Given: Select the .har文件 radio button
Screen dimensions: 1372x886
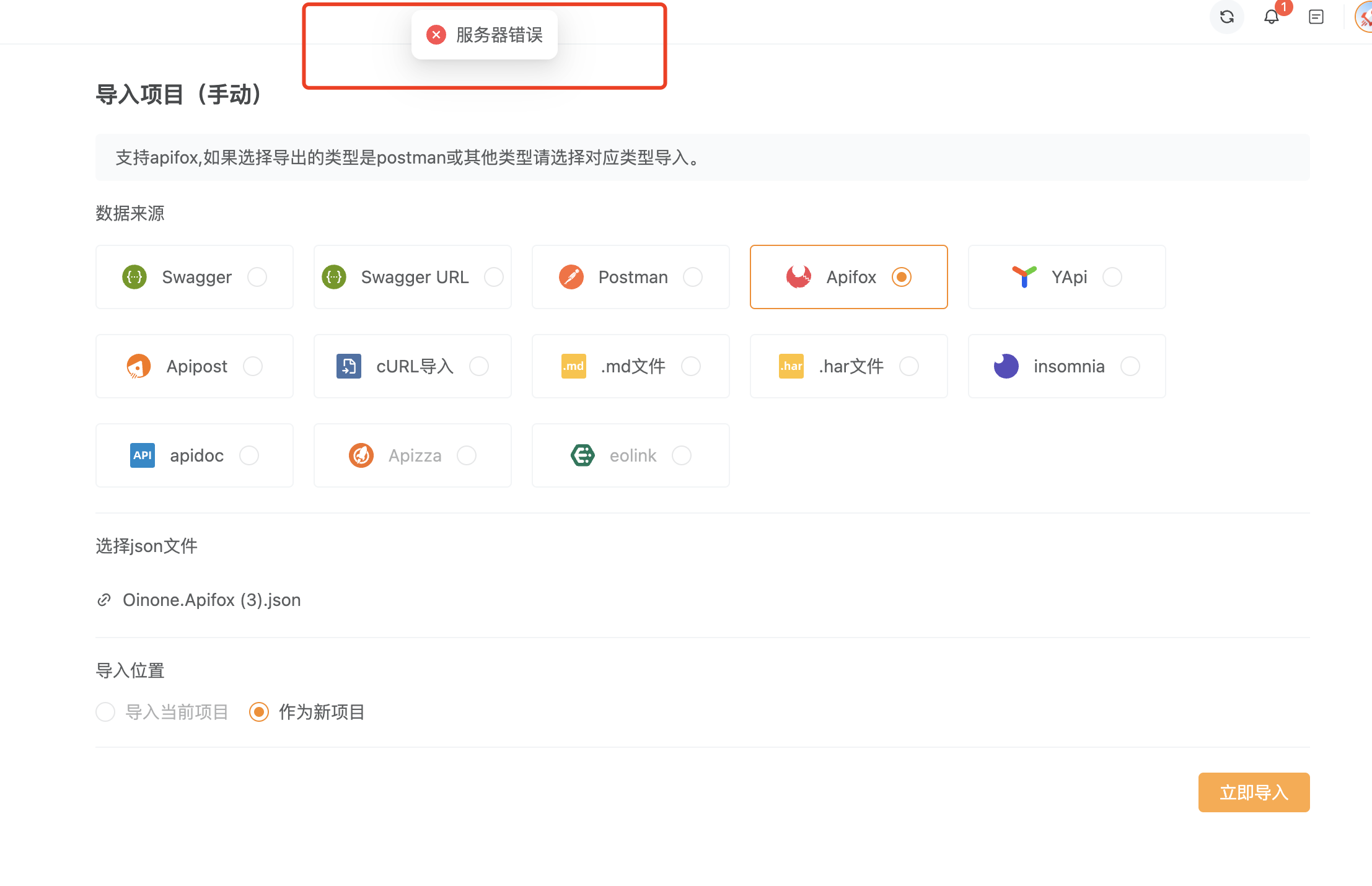Looking at the screenshot, I should 909,366.
